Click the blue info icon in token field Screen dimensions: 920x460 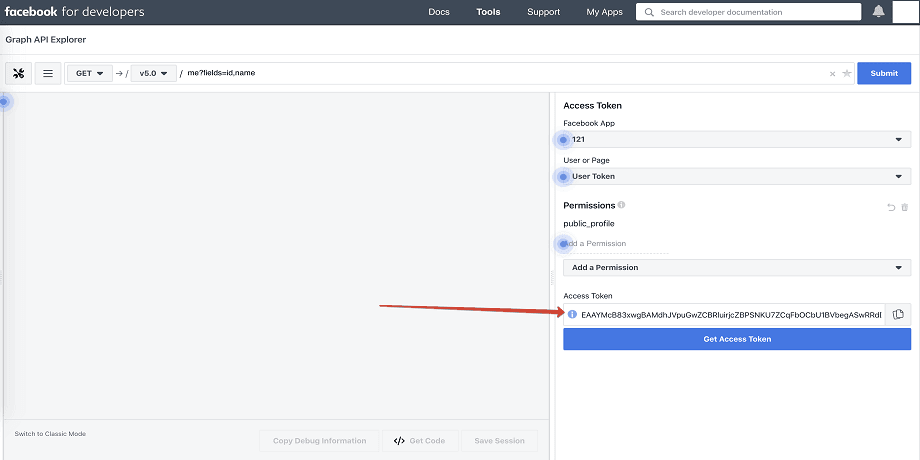click(573, 314)
